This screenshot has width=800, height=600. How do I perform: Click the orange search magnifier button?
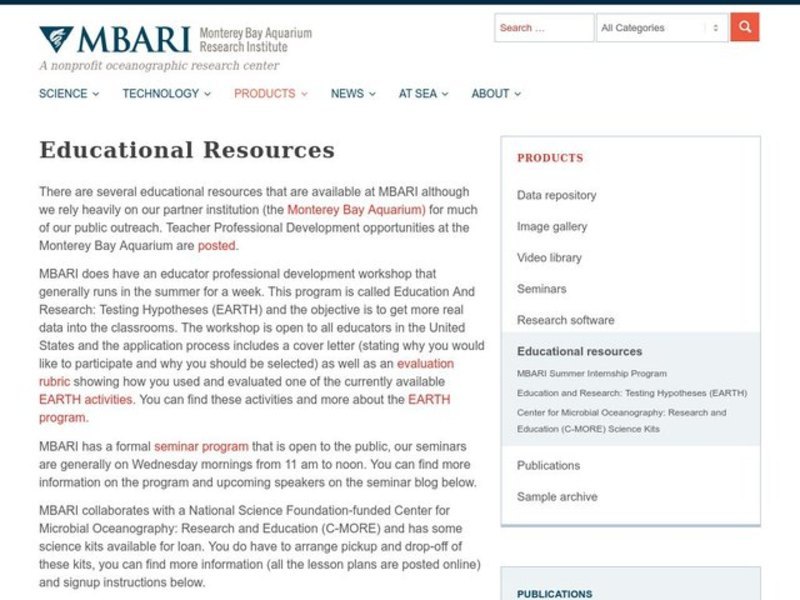click(x=744, y=28)
